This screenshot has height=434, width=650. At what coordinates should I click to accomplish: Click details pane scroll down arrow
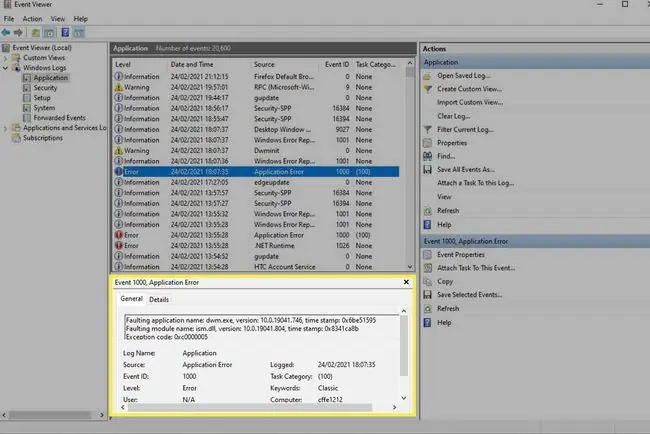click(x=404, y=398)
